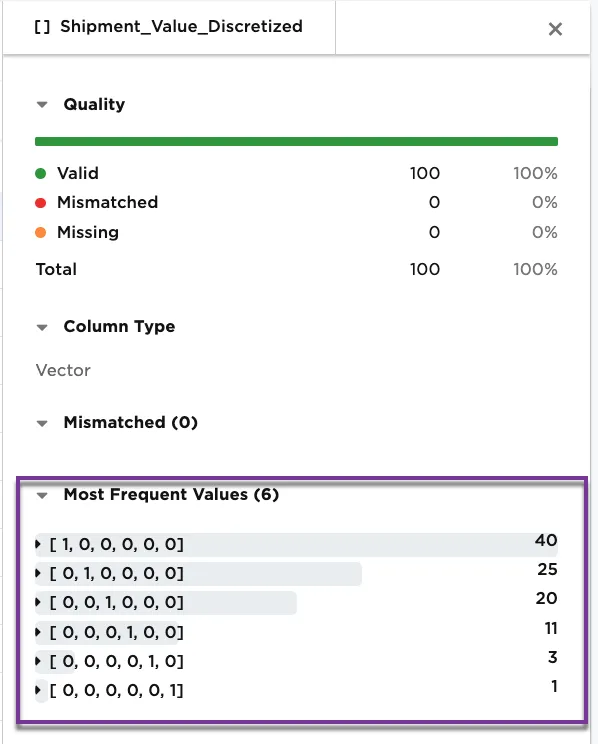
Task: Collapse the Mismatched (0) section
Action: [x=42, y=423]
